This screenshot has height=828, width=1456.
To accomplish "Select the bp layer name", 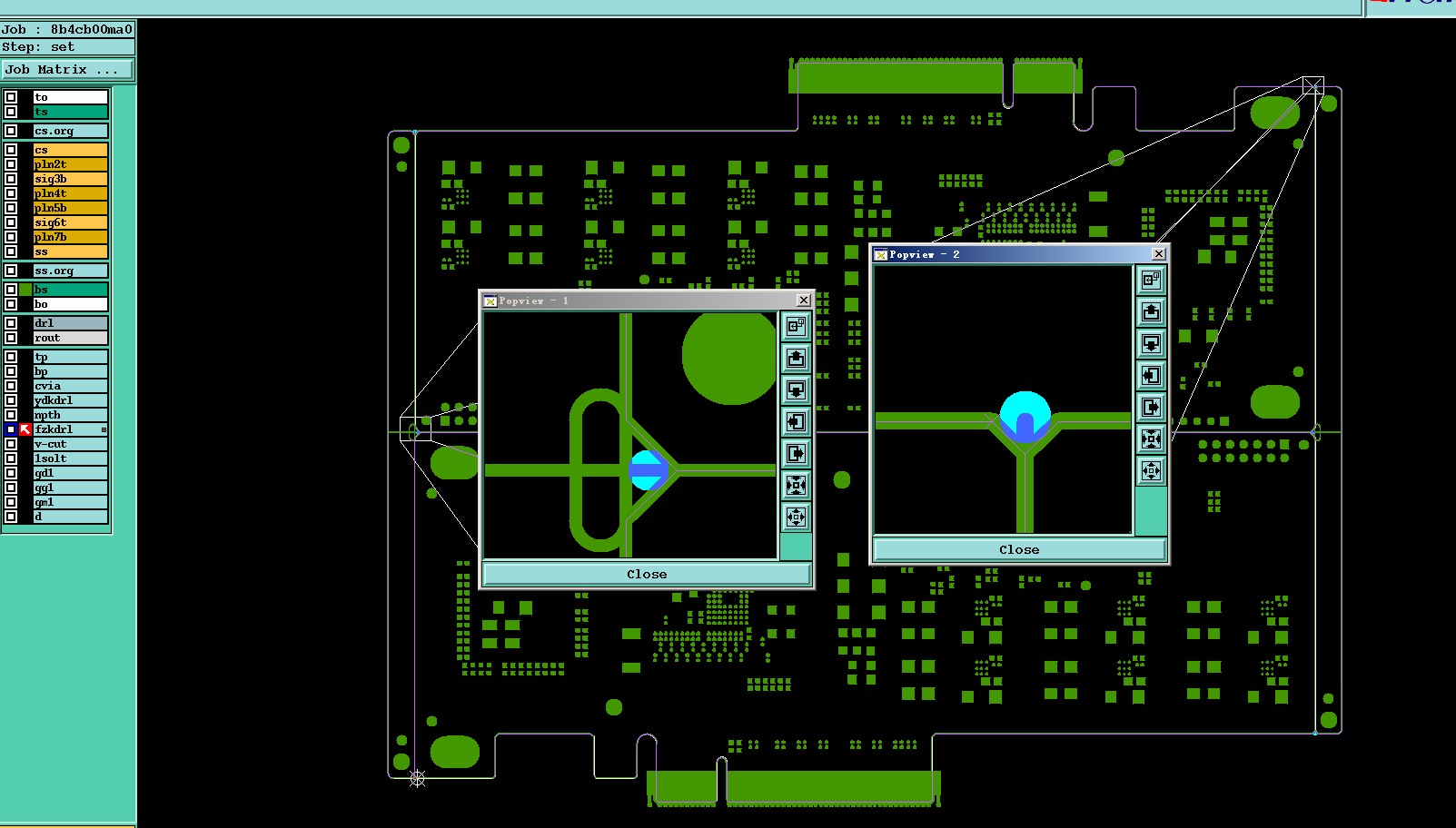I will [70, 371].
